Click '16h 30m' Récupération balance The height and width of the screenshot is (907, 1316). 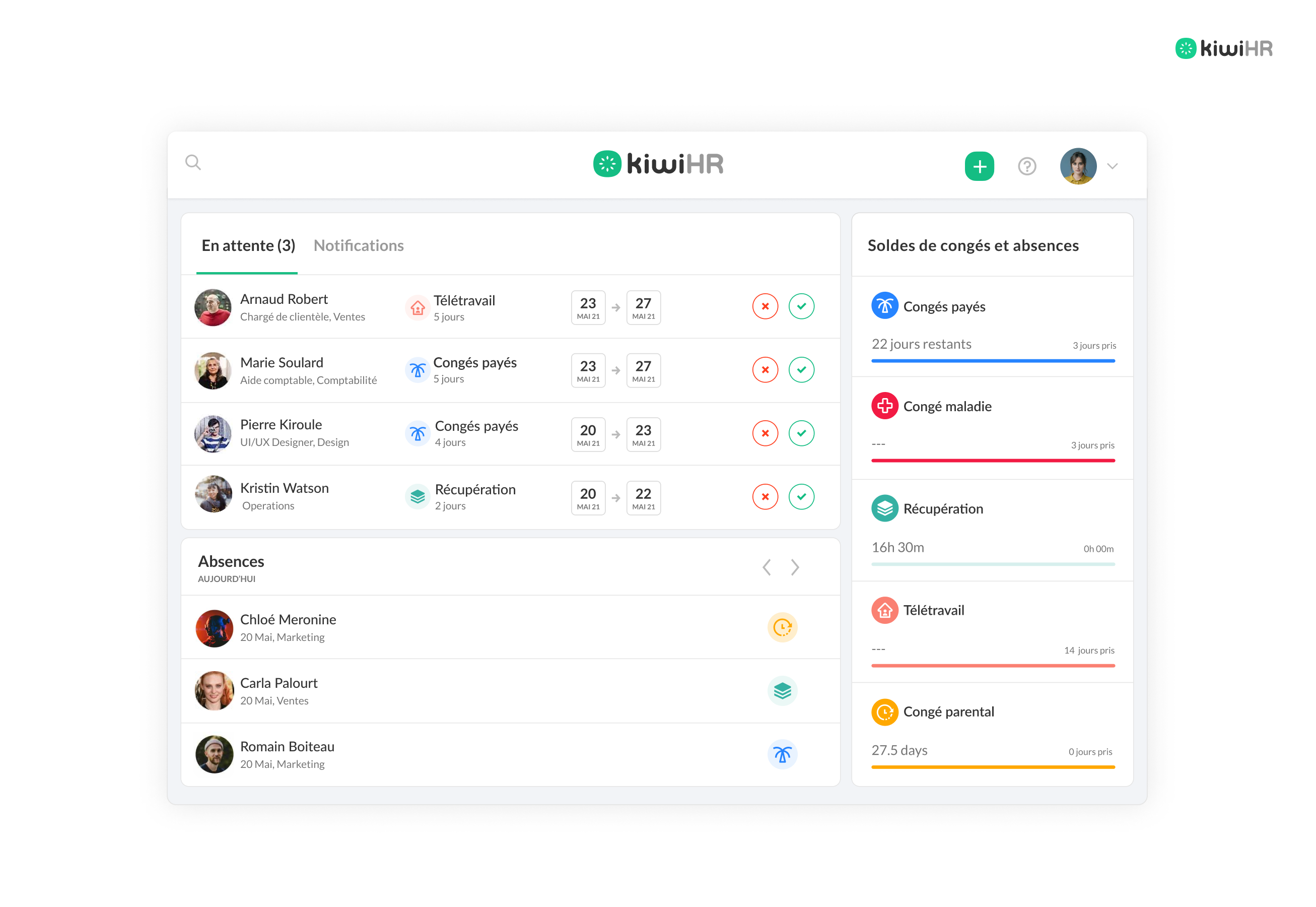[897, 547]
